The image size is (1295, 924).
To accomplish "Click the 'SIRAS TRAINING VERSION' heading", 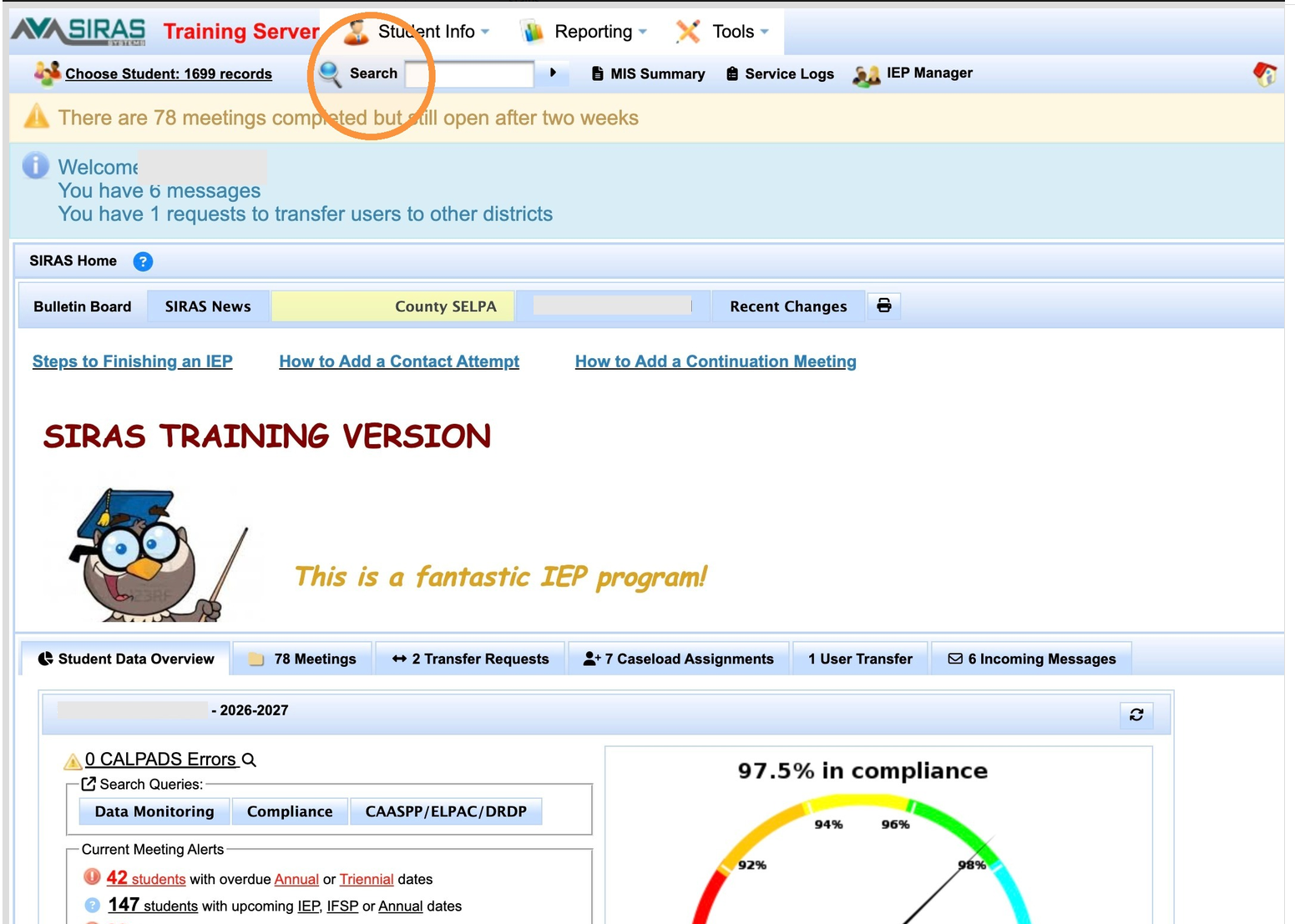I will (267, 436).
